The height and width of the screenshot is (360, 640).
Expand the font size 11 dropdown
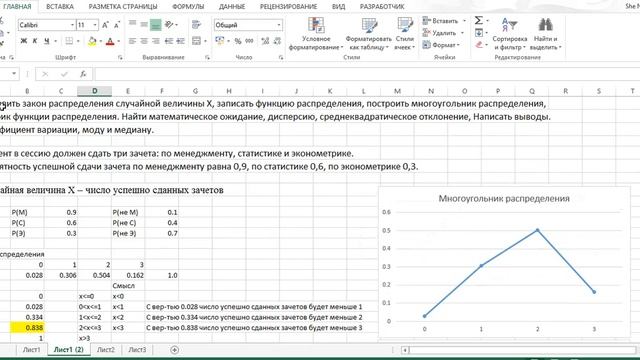(x=95, y=25)
